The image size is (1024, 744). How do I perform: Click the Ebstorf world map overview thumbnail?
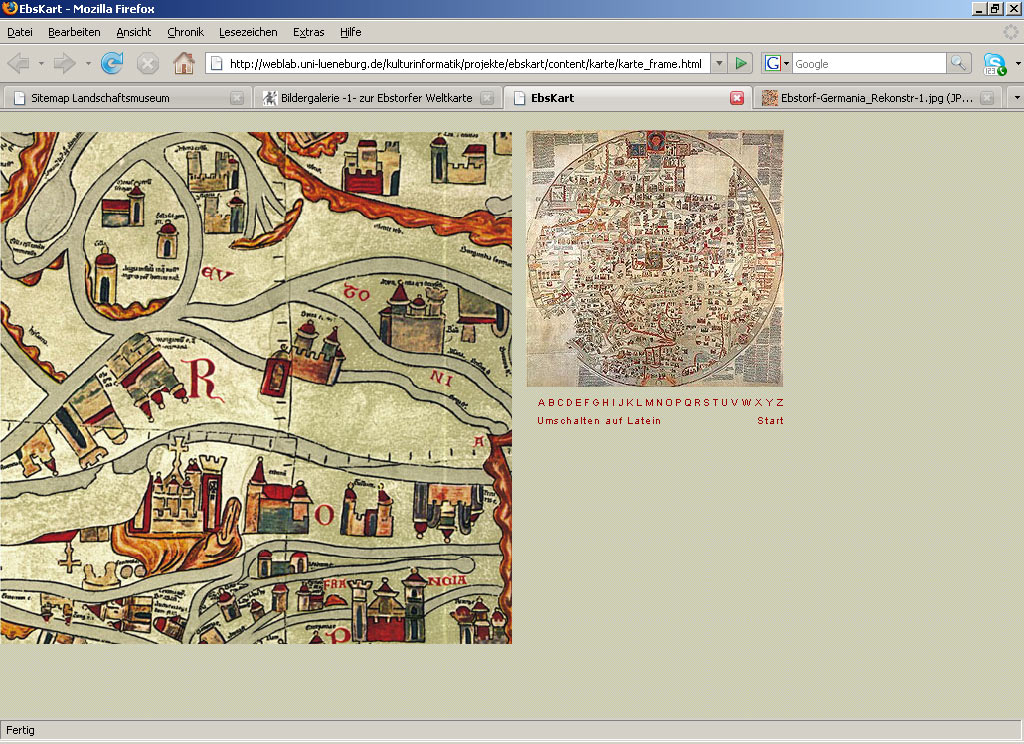click(655, 259)
